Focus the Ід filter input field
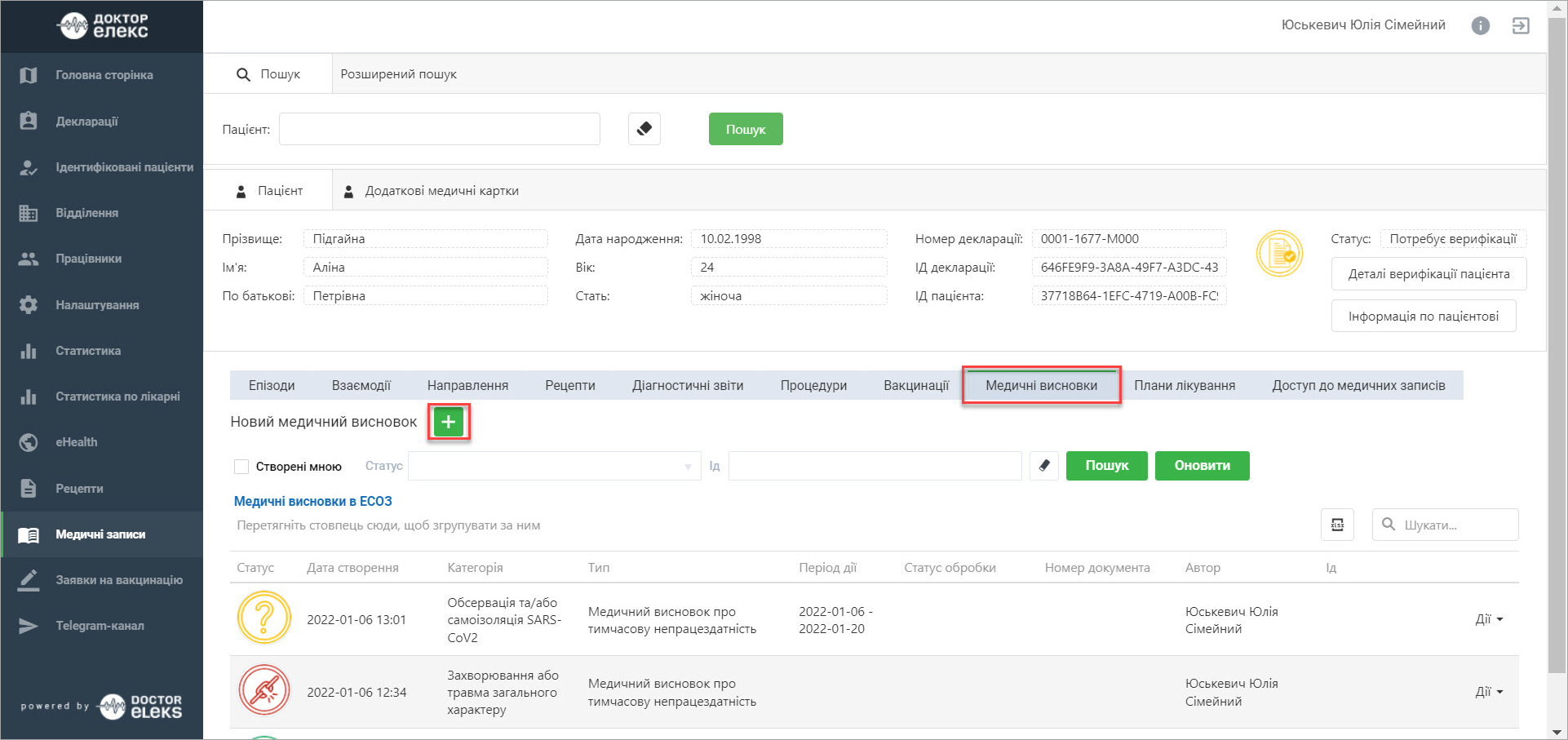The image size is (1568, 740). [x=875, y=466]
